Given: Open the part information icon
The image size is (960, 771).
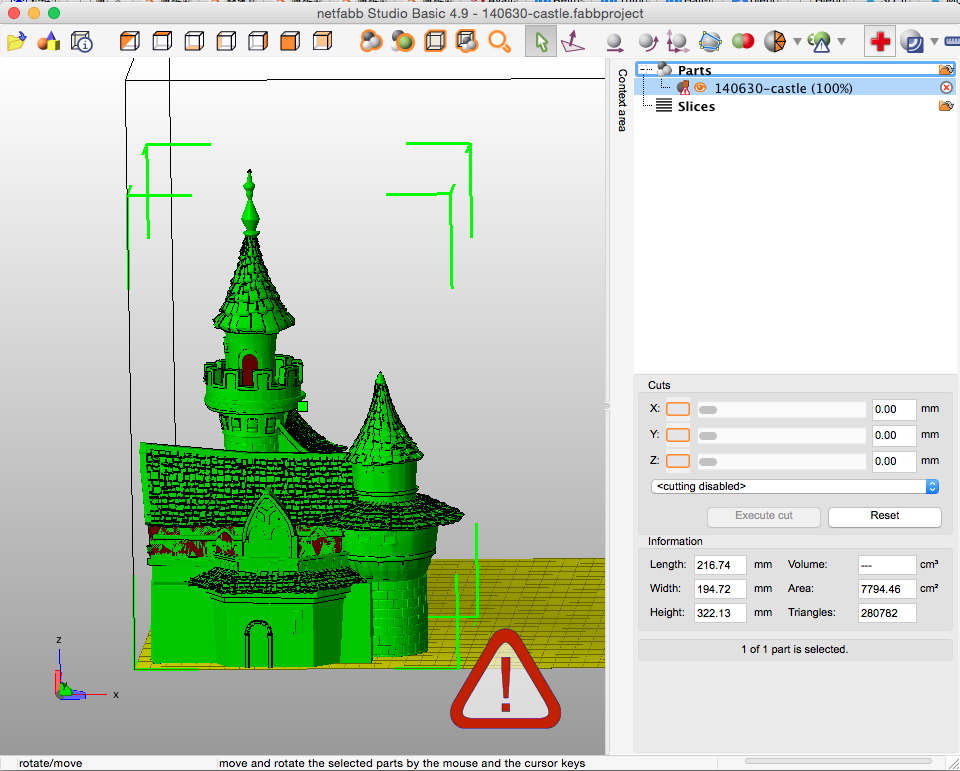Looking at the screenshot, I should coord(79,42).
